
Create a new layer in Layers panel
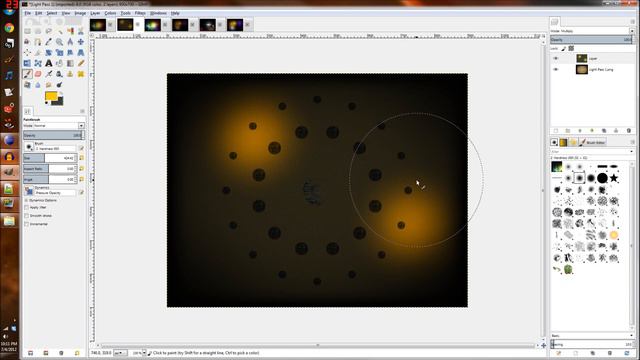pyautogui.click(x=556, y=131)
